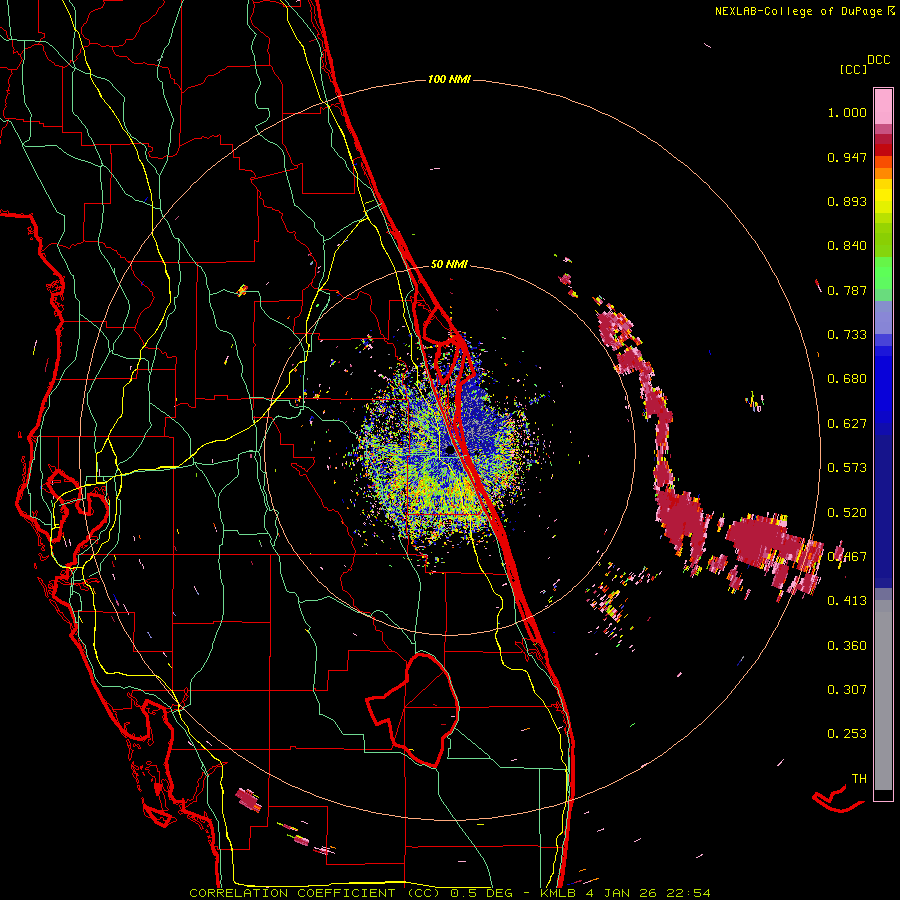The height and width of the screenshot is (900, 900).
Task: Pick the light pink top color bar segment
Action: [x=883, y=106]
